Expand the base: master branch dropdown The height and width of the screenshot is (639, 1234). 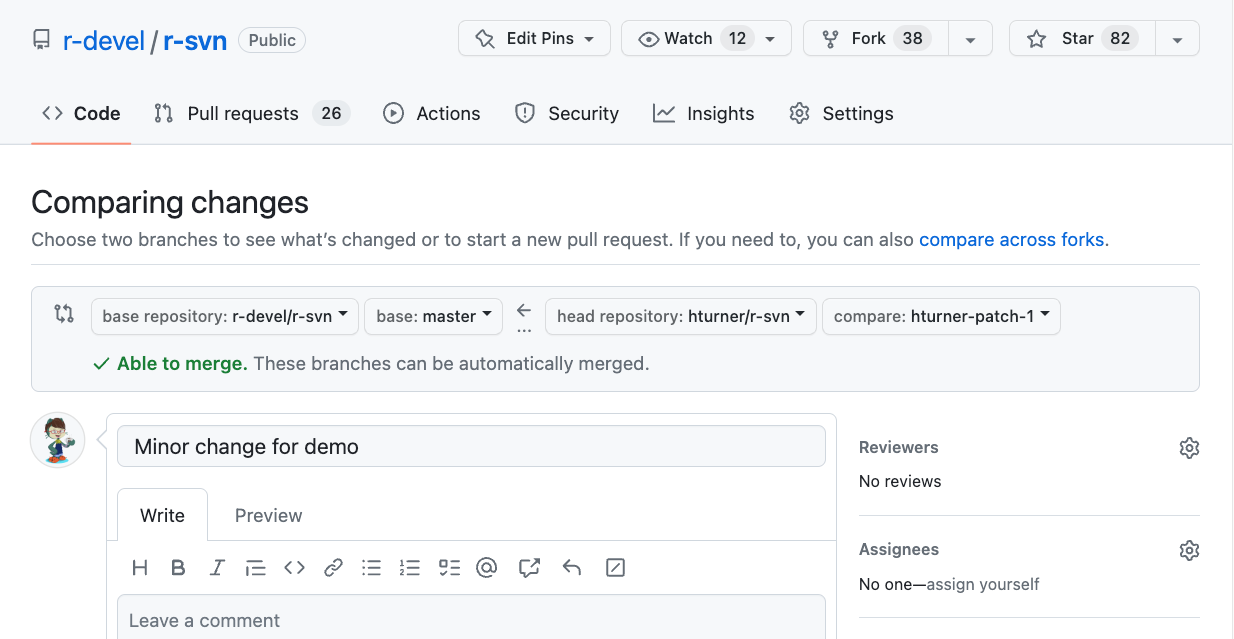[x=434, y=316]
